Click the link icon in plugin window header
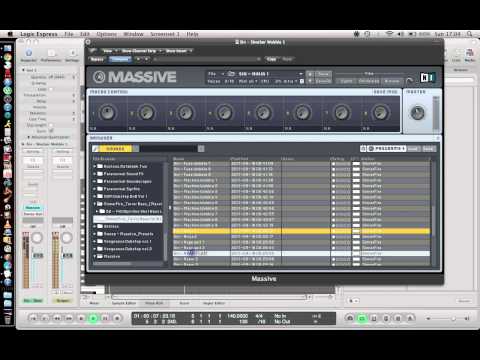Screen dimensions: 480x360 [x=93, y=51]
